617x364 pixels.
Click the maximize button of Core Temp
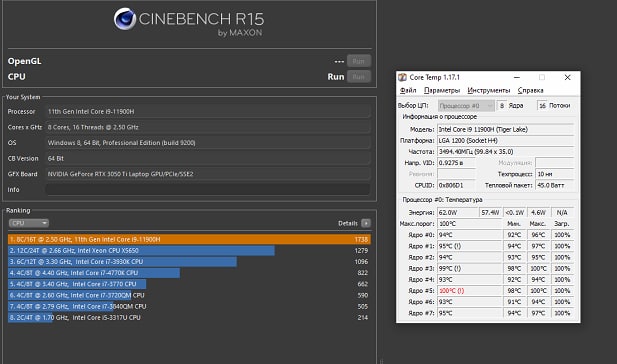pyautogui.click(x=542, y=78)
